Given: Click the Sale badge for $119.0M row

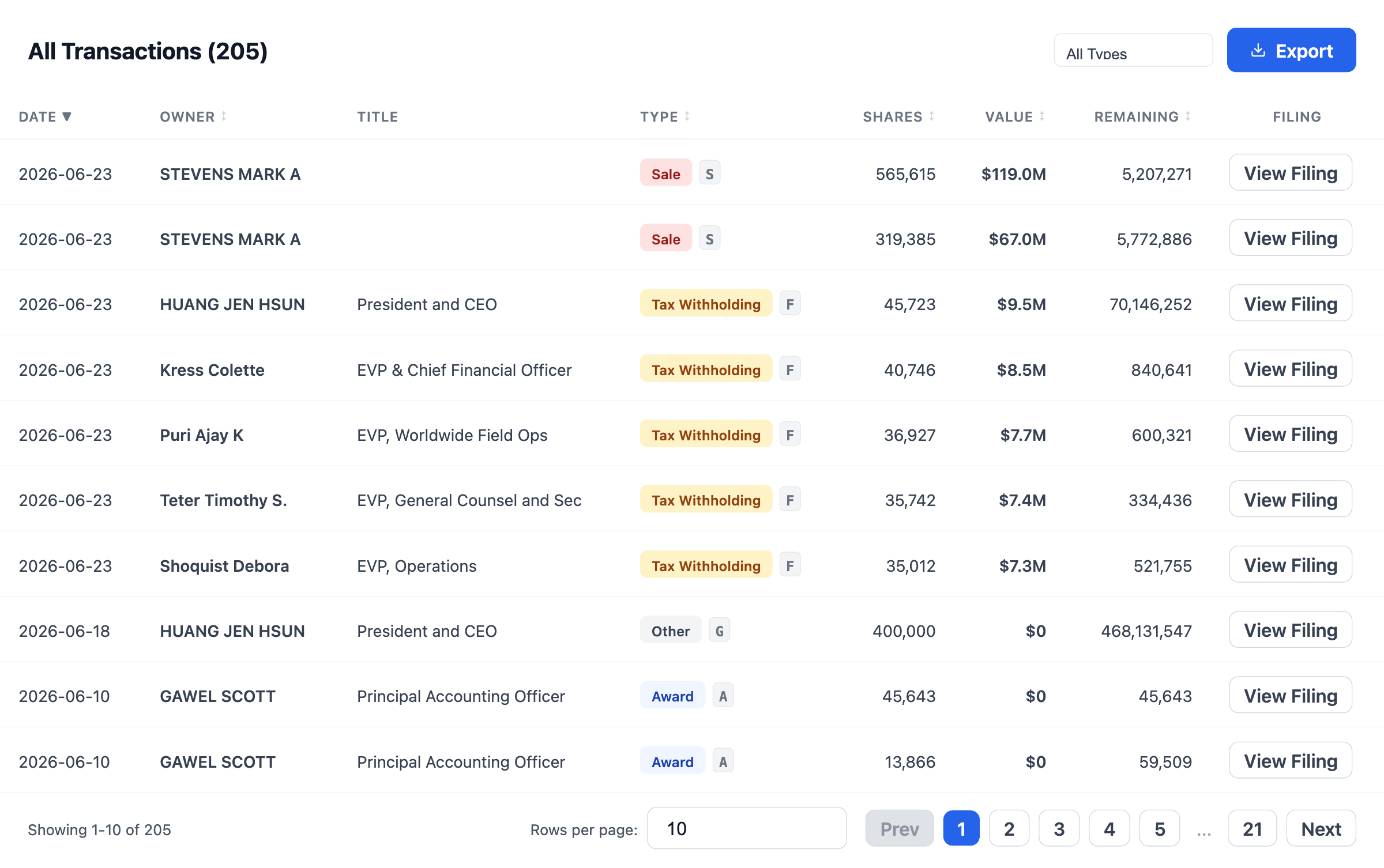Looking at the screenshot, I should coord(666,173).
